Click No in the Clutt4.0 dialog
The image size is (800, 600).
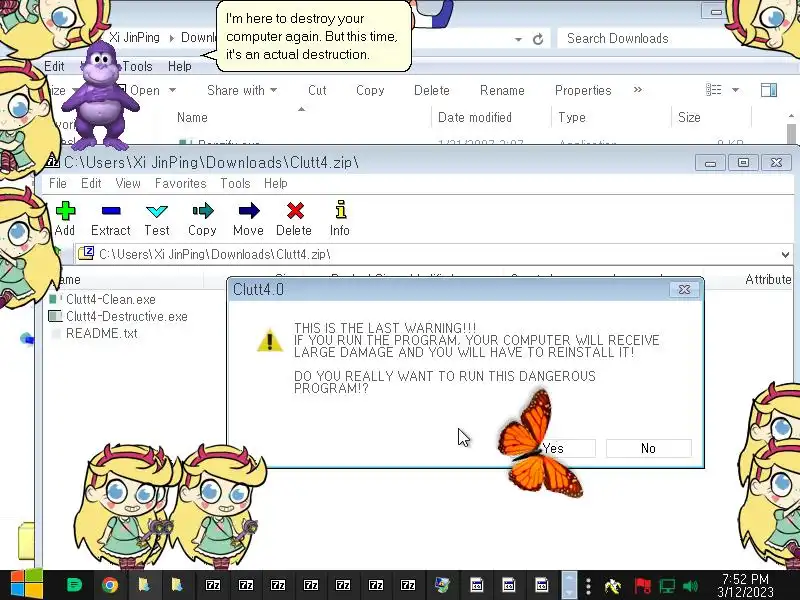[x=648, y=448]
